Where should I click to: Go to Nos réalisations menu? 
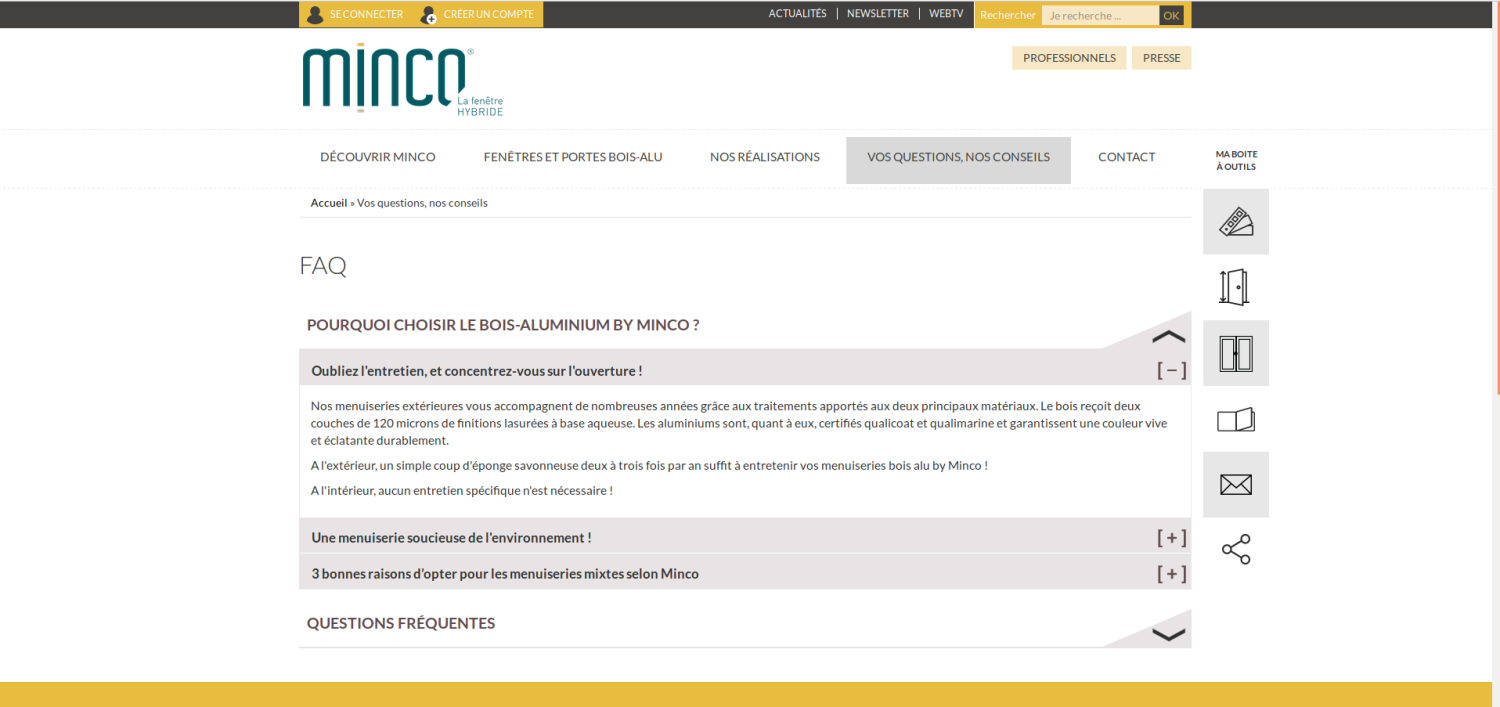(765, 157)
